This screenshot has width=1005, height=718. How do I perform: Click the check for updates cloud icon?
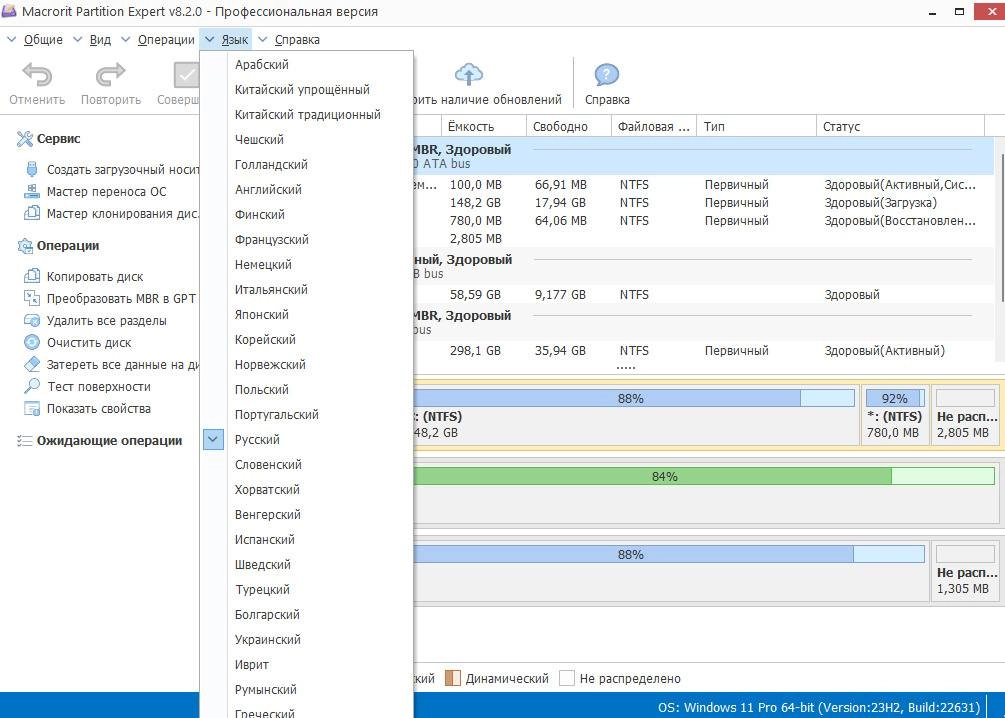(469, 74)
